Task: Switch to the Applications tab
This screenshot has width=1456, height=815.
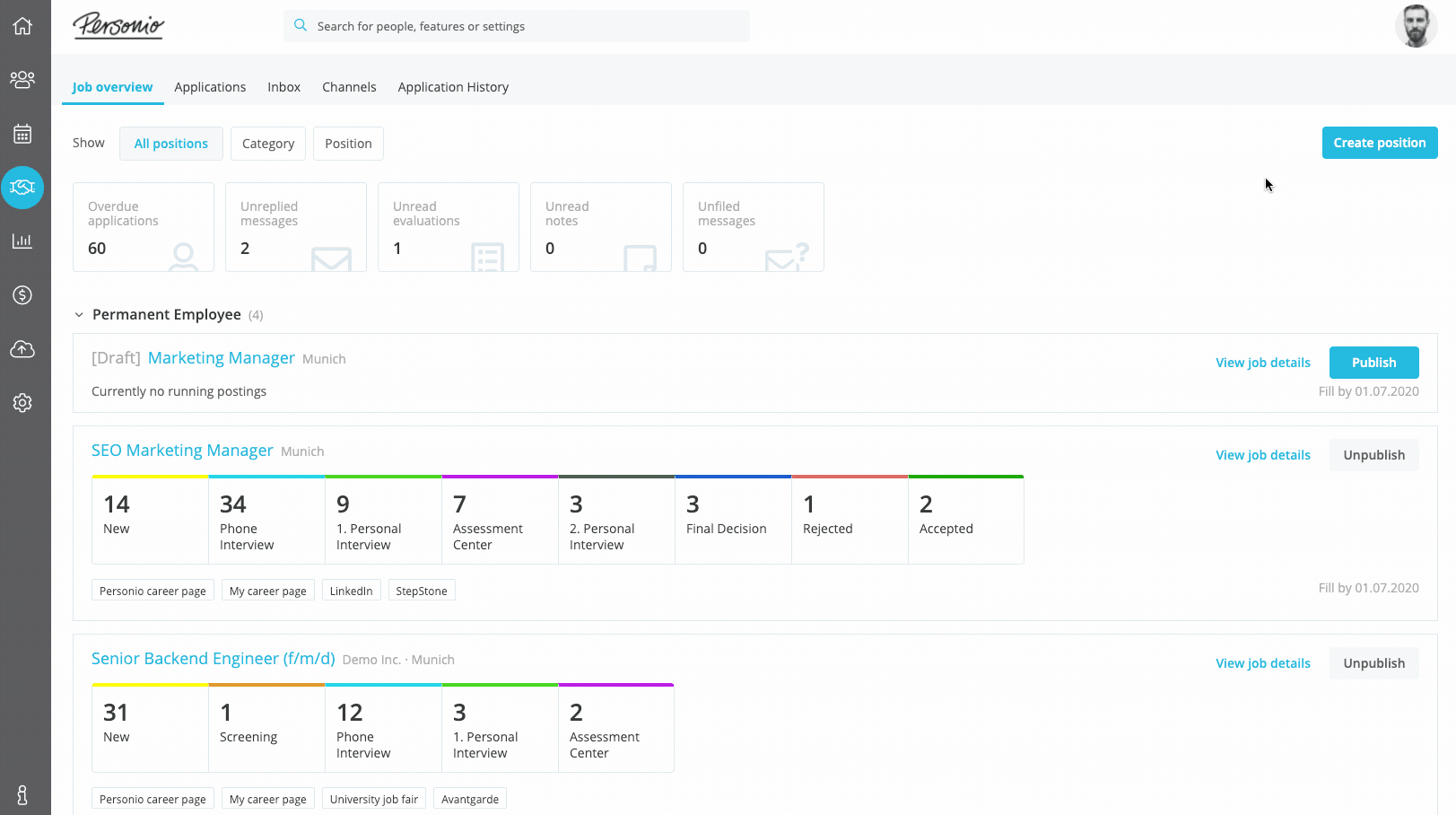Action: pos(210,87)
